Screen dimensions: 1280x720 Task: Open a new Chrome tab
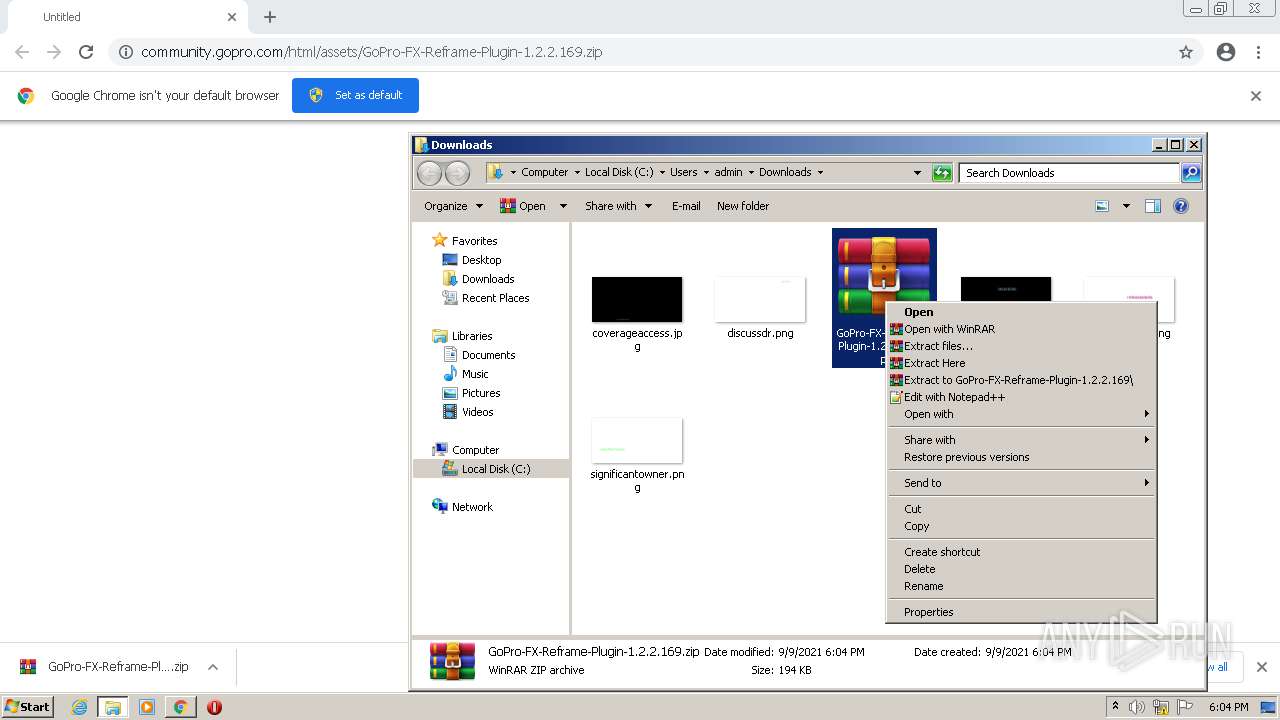270,17
